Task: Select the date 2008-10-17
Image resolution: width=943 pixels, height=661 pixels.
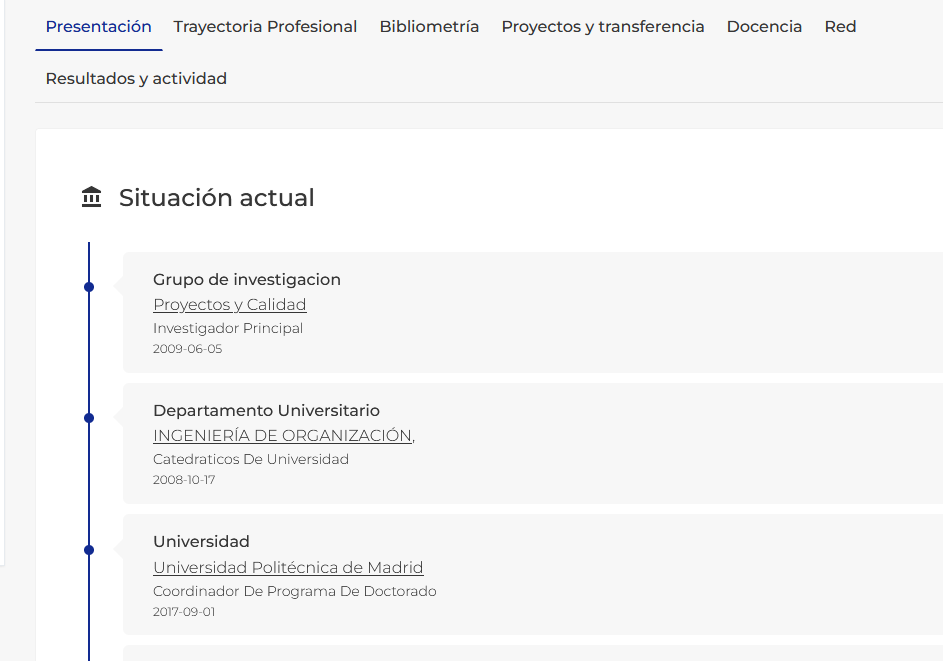Action: (x=184, y=480)
